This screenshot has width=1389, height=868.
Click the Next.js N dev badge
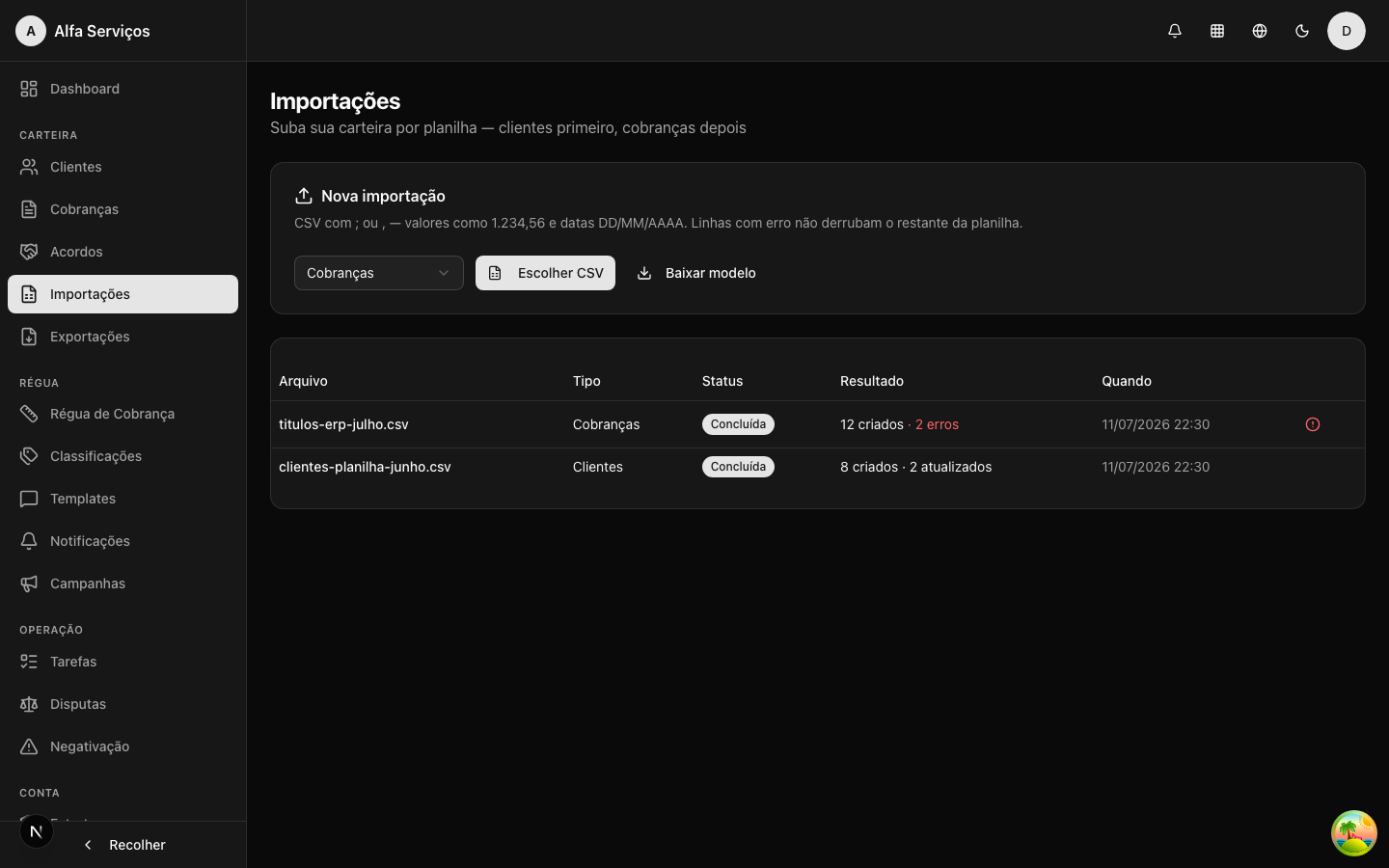(37, 831)
